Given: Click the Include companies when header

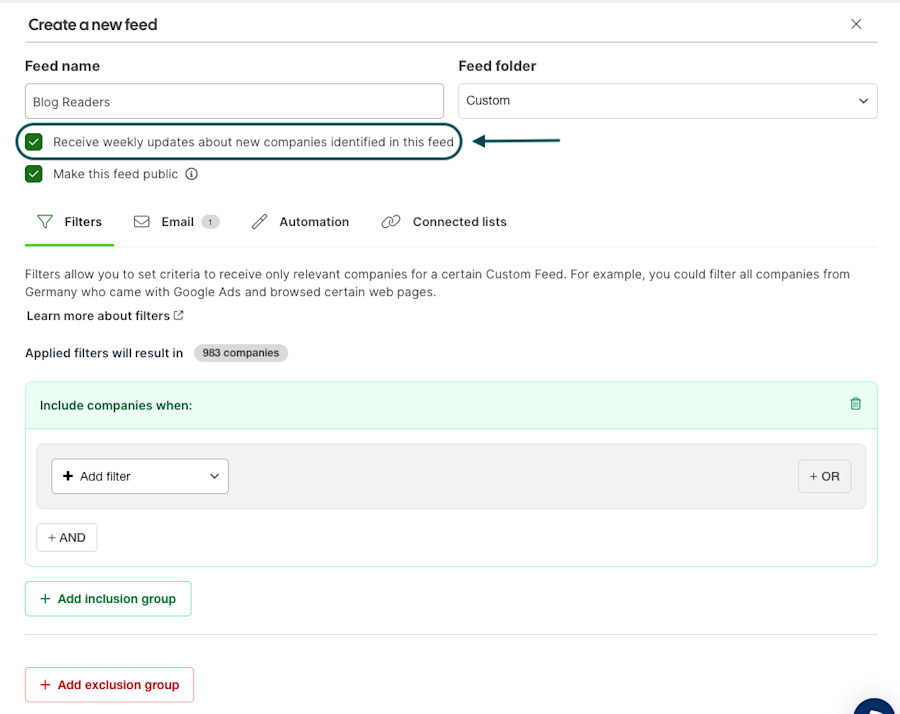Looking at the screenshot, I should [x=451, y=405].
